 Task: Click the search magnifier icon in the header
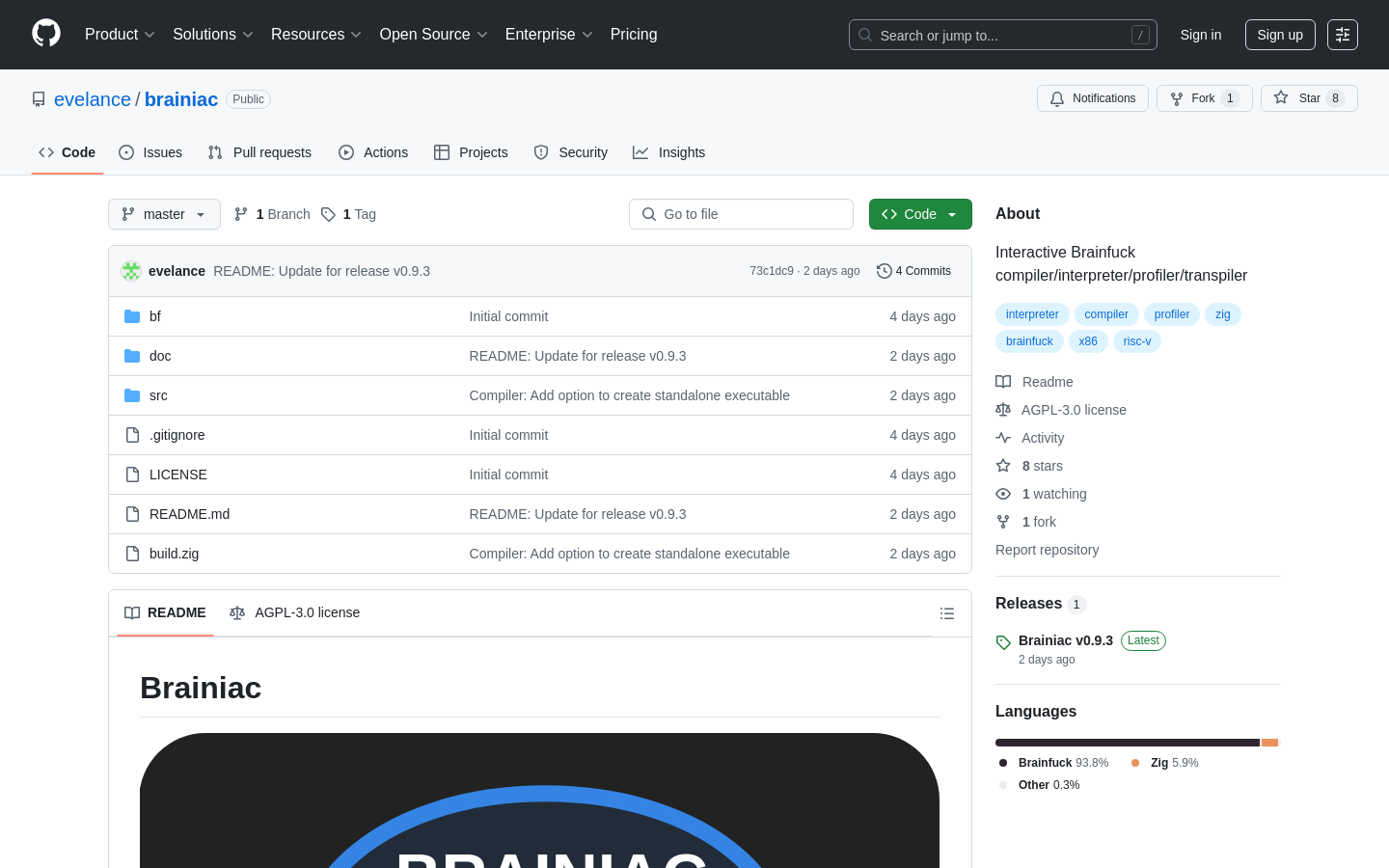[865, 35]
